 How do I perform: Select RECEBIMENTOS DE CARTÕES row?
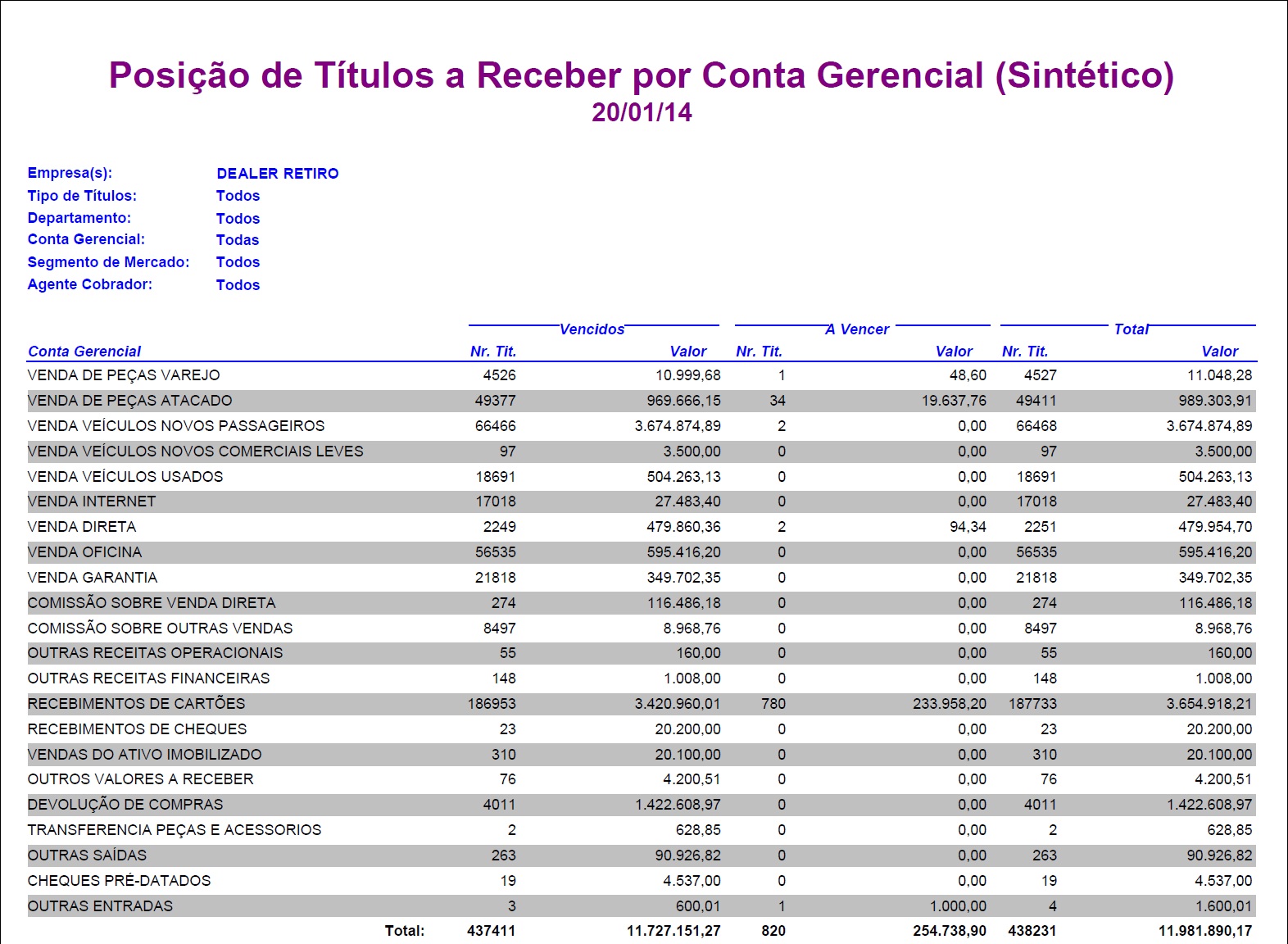(x=642, y=704)
